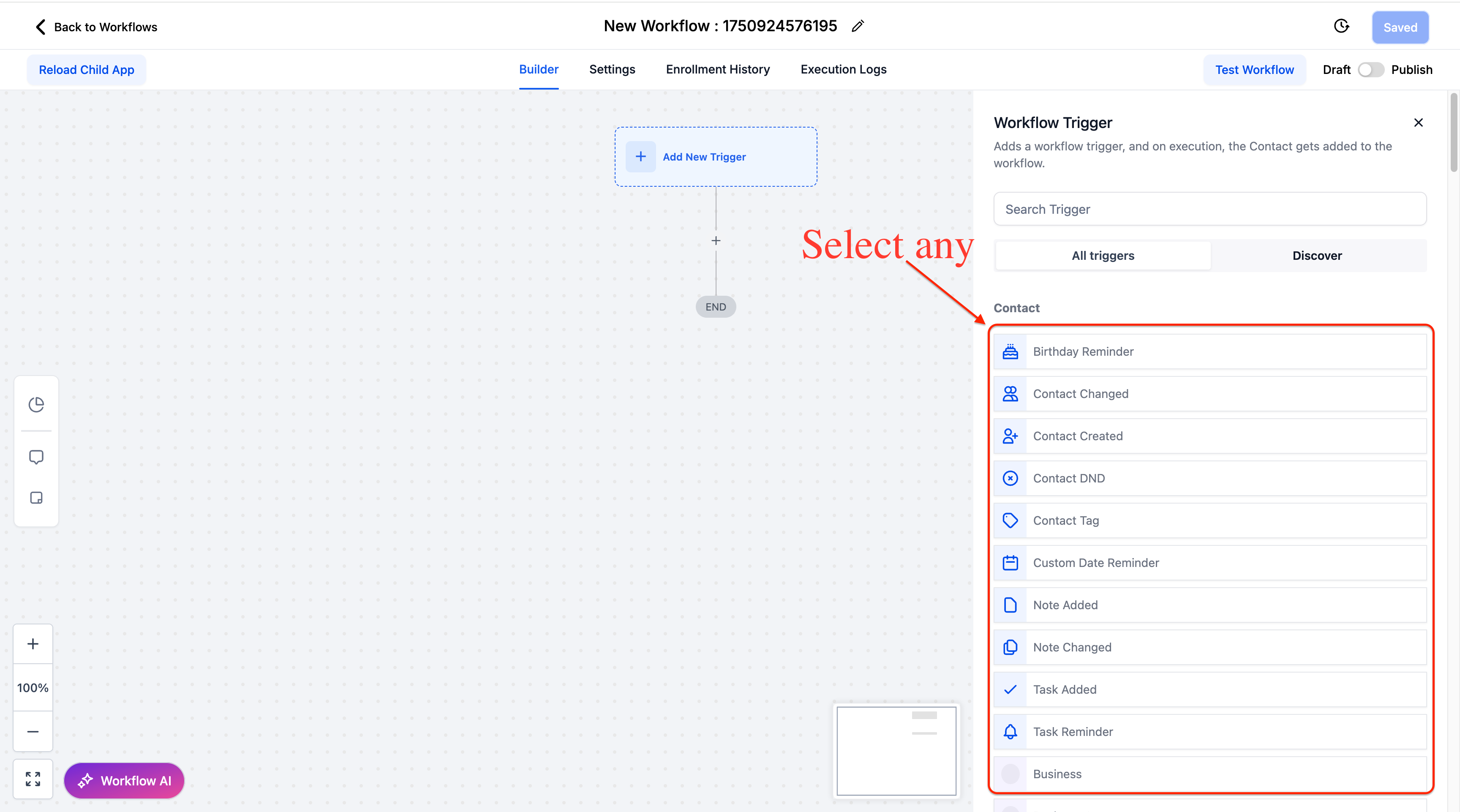Zoom in the canvas with plus button
This screenshot has height=812, width=1460.
click(x=33, y=644)
